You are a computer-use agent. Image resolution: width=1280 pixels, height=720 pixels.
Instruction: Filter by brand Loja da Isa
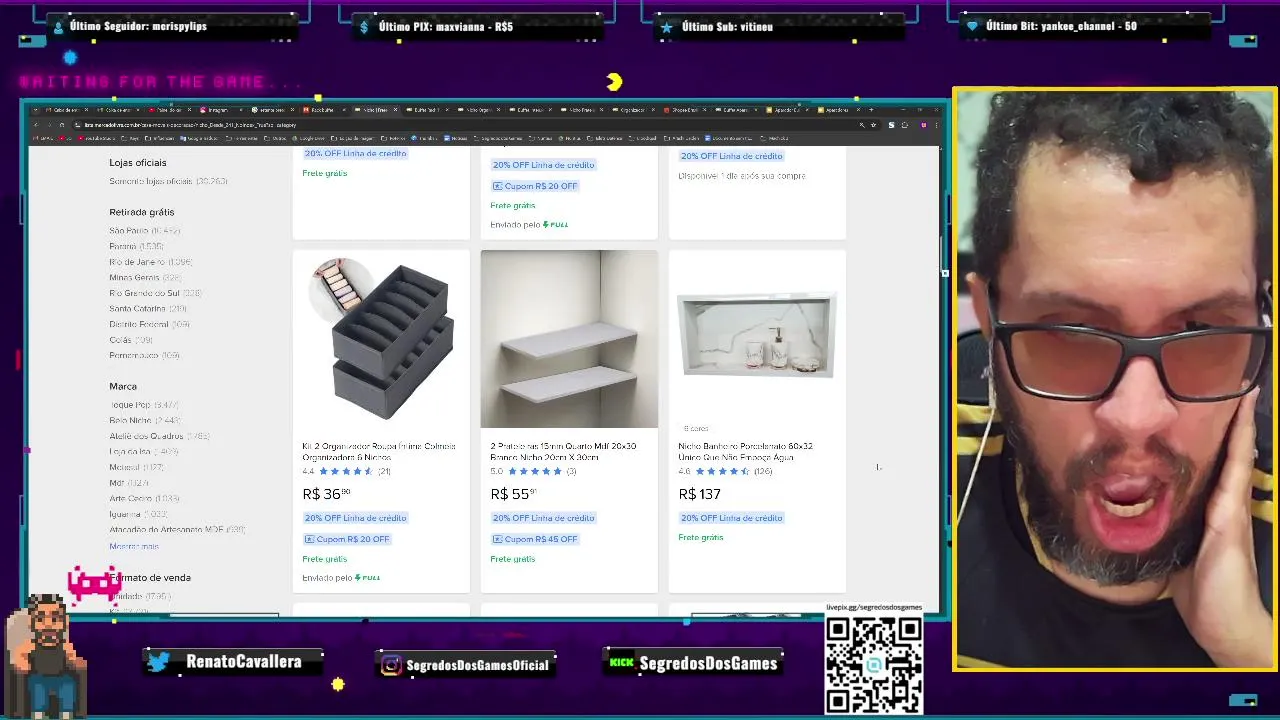point(143,451)
